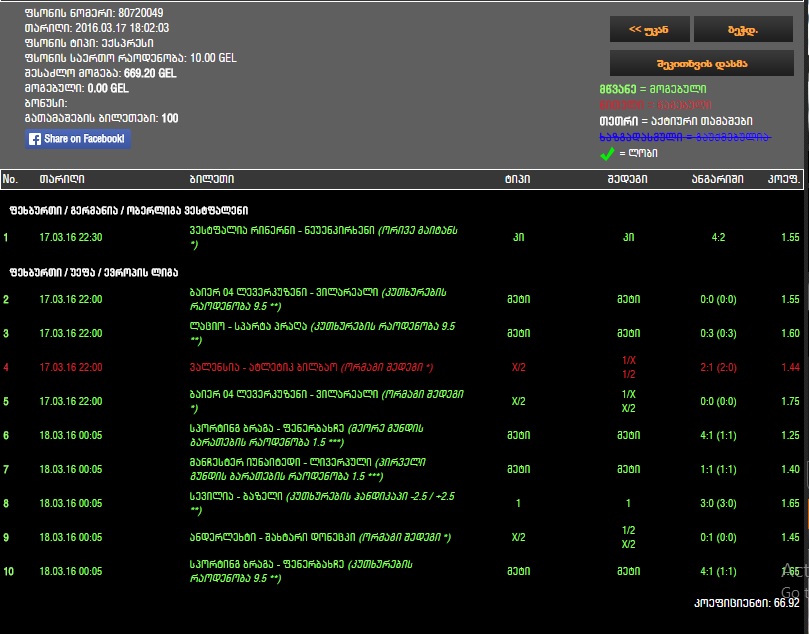Image resolution: width=809 pixels, height=634 pixels.
Task: Click the ანგარიში column header
Action: point(716,179)
